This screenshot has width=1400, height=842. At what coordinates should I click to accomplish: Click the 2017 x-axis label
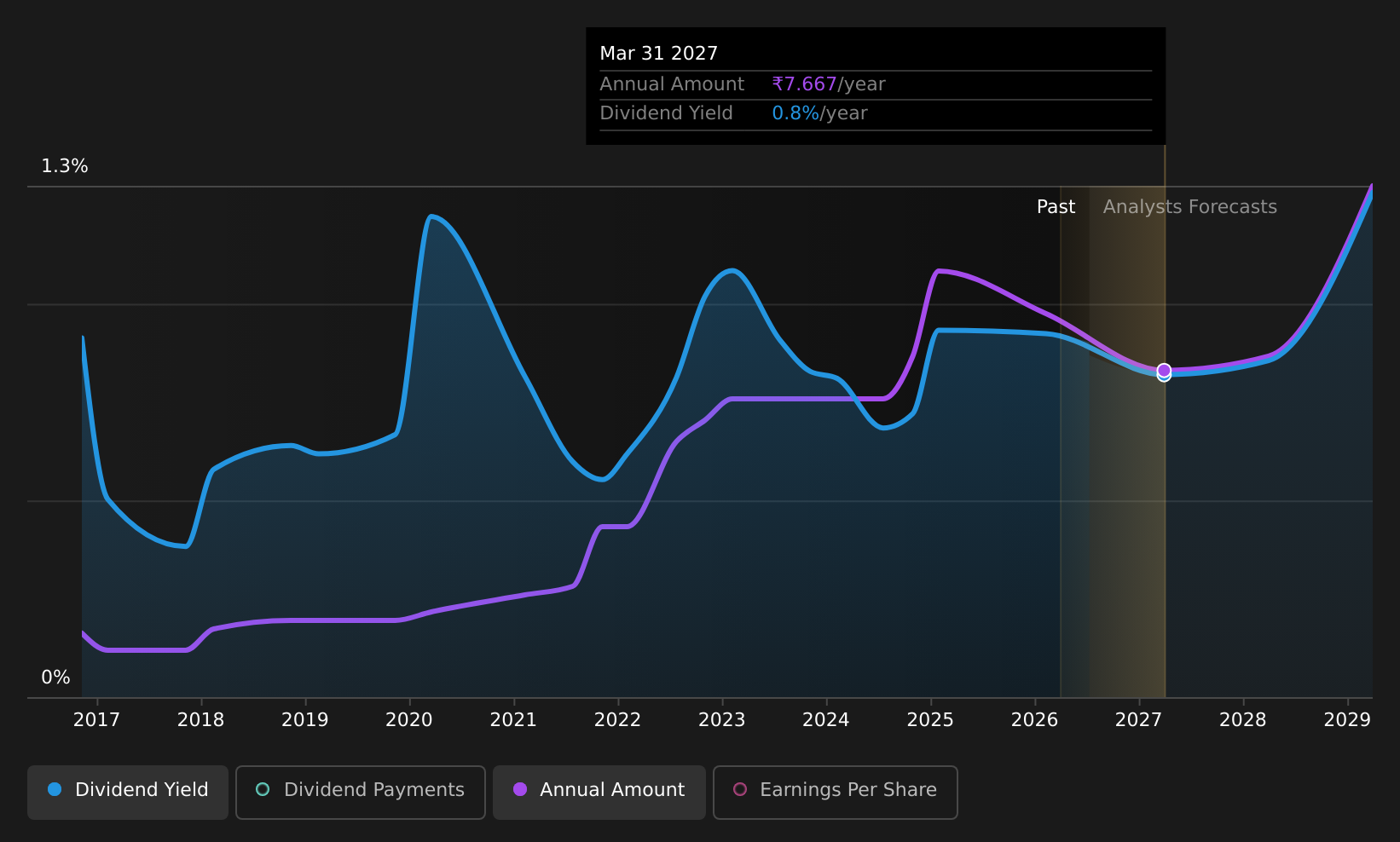tap(96, 720)
